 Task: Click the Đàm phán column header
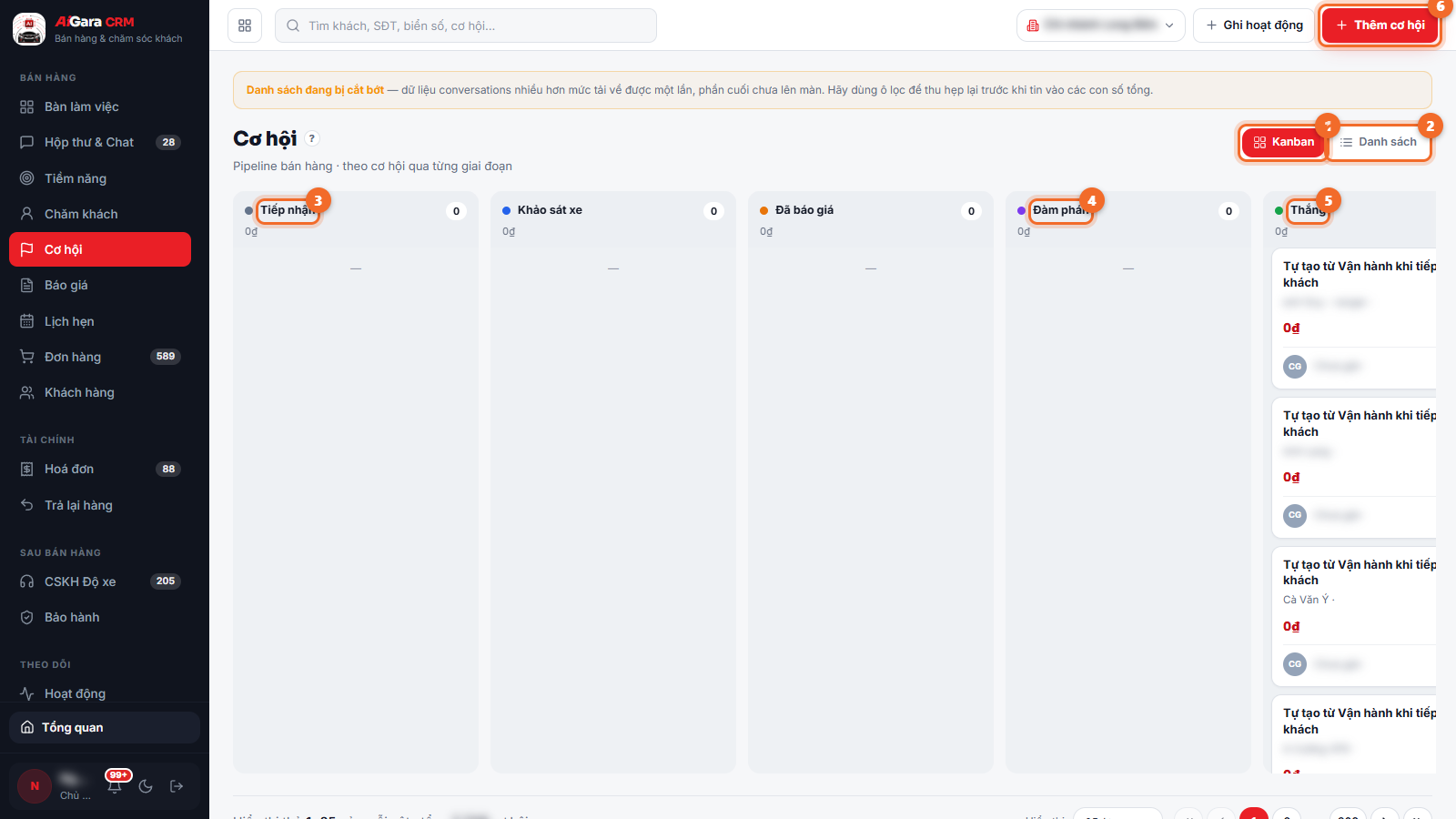click(x=1060, y=210)
